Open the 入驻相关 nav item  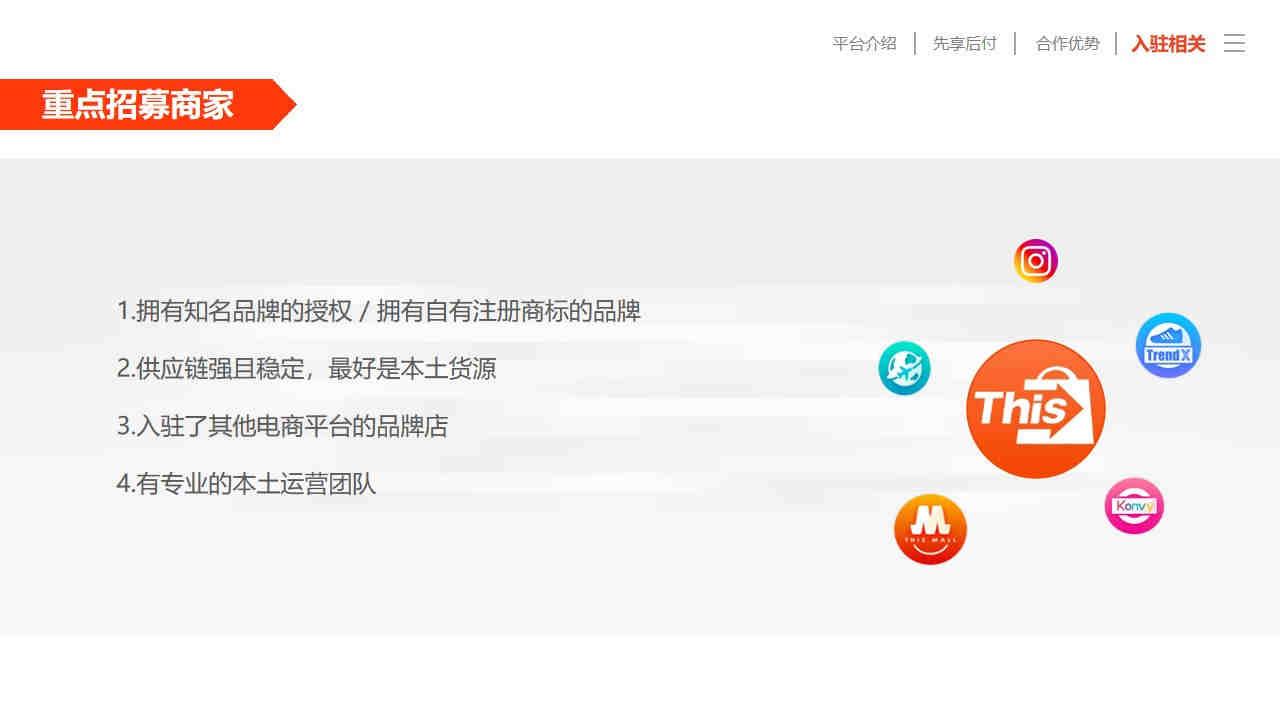1169,44
